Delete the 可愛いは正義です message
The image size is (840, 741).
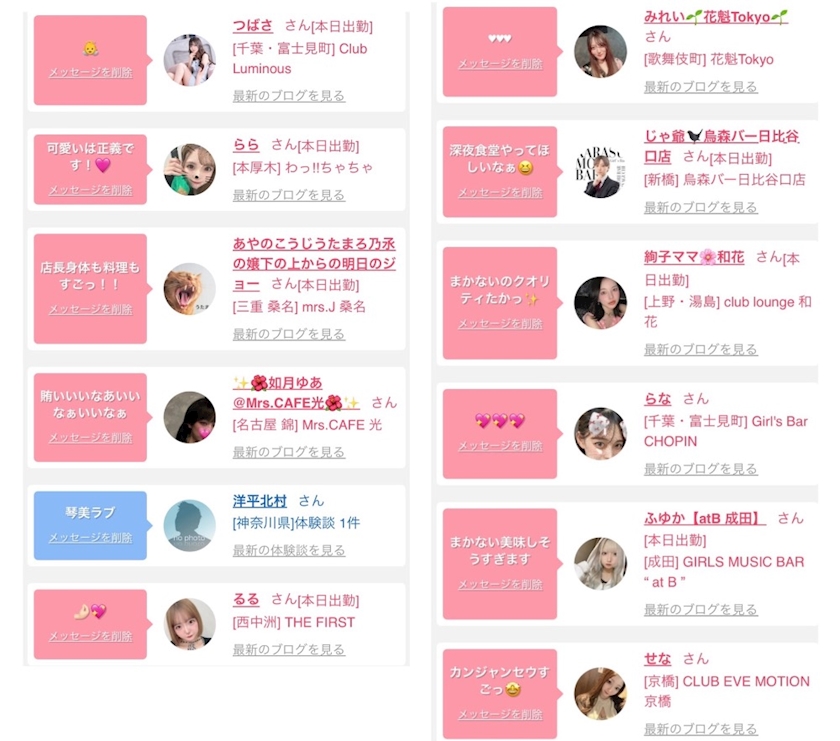coord(91,190)
